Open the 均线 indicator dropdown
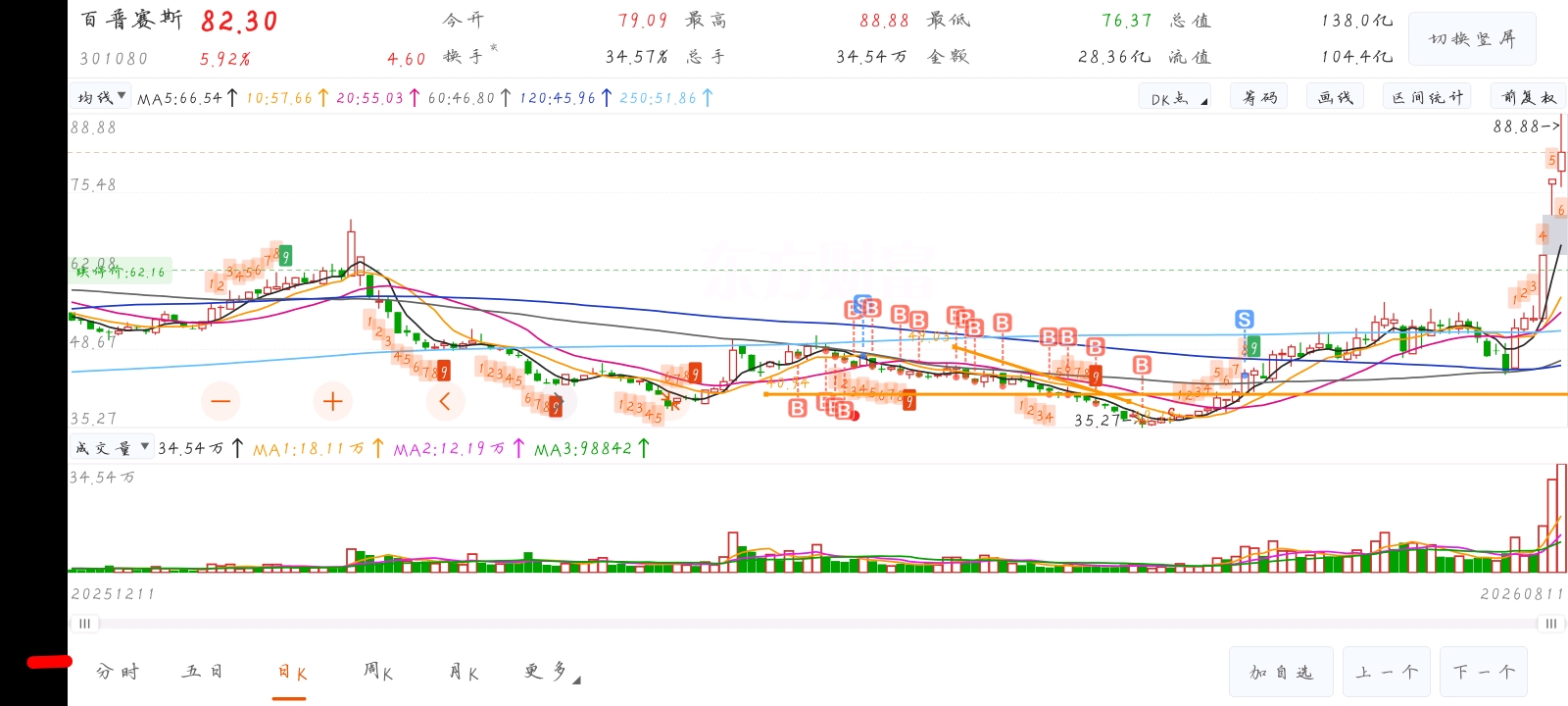1568x706 pixels. click(101, 97)
